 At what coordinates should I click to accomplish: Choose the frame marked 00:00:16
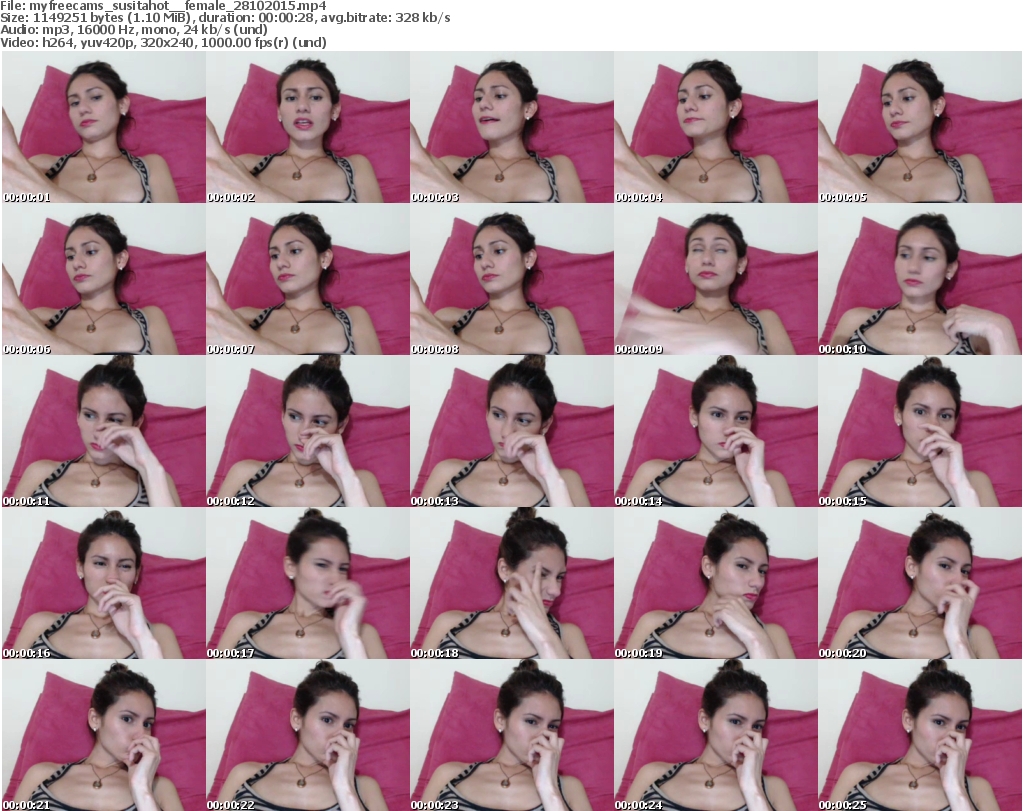pos(104,583)
